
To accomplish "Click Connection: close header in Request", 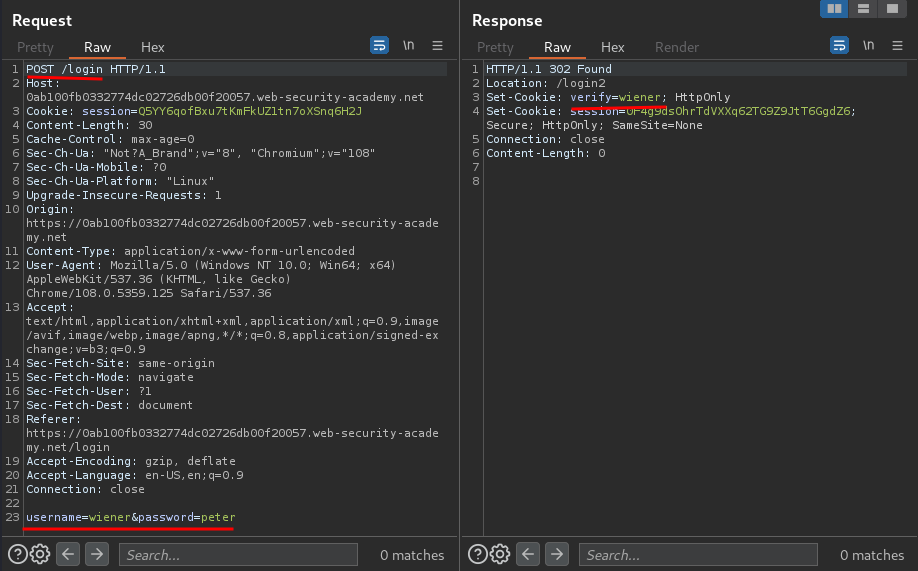I will click(x=85, y=490).
